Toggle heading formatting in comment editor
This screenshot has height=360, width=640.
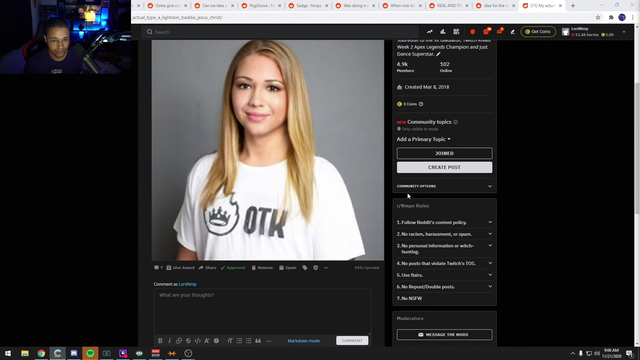point(230,340)
